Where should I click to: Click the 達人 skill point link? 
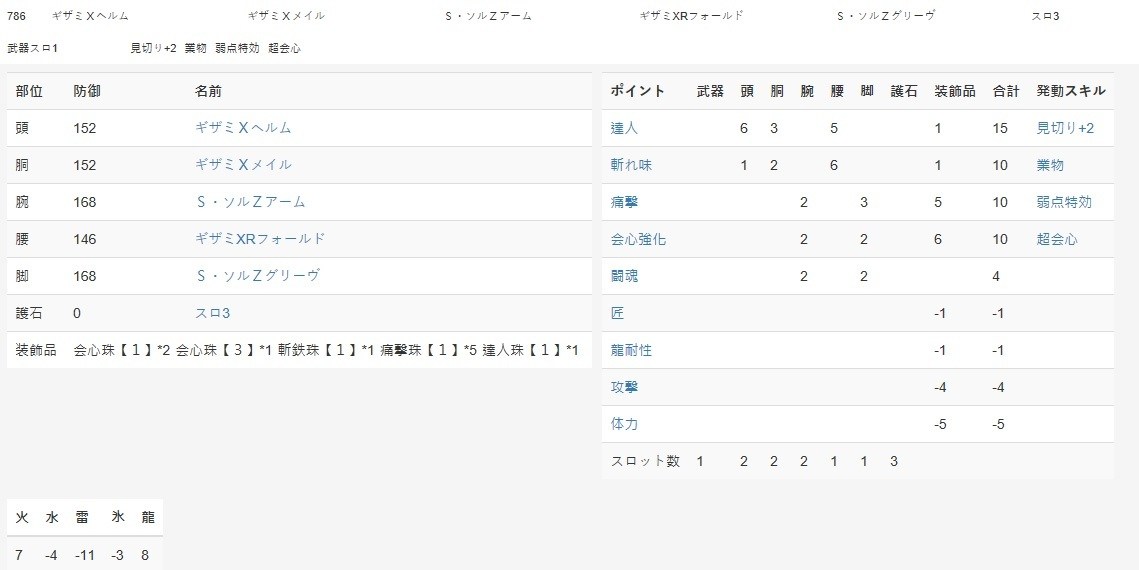click(624, 128)
